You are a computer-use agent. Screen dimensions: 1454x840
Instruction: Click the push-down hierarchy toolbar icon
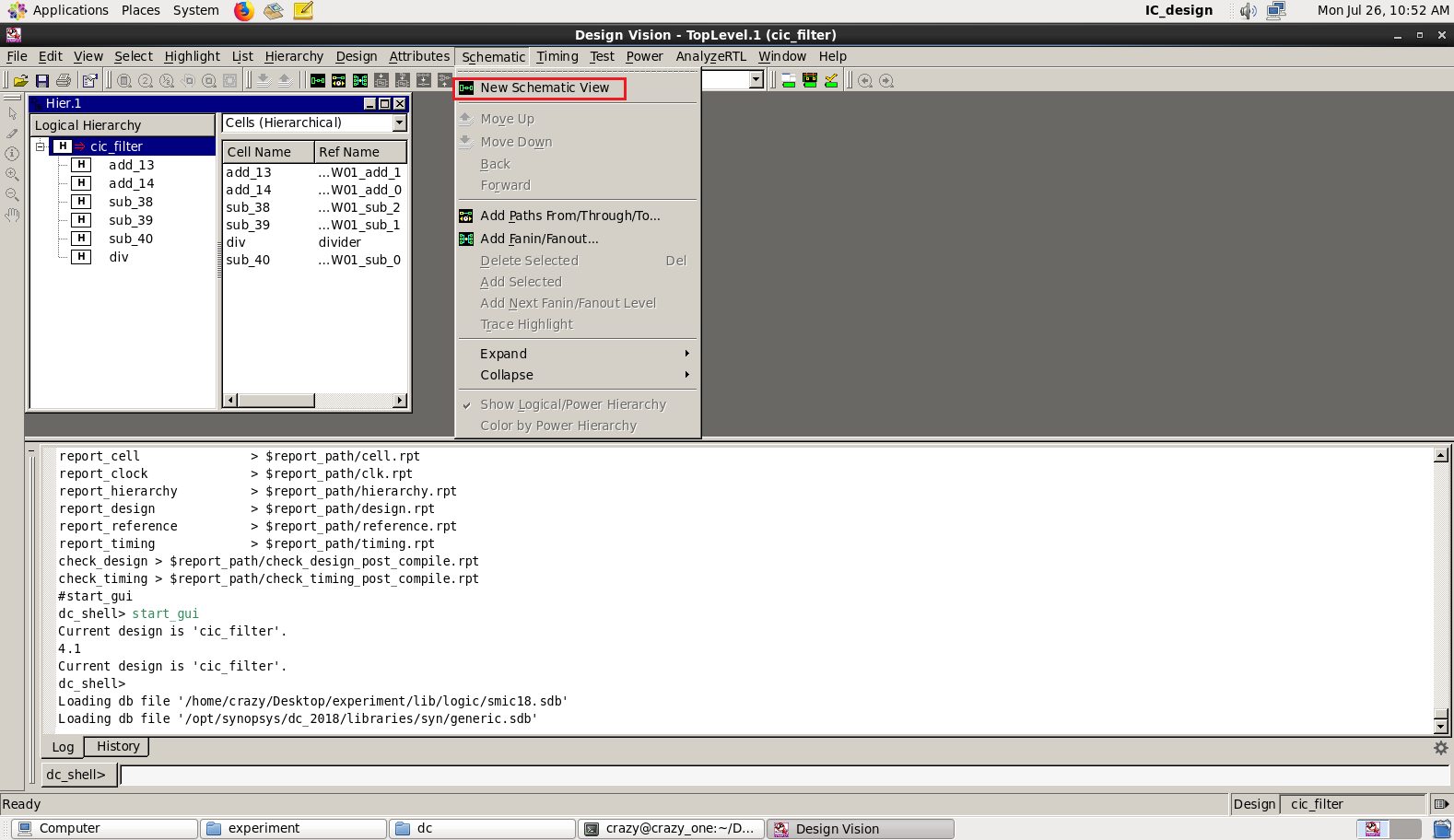264,80
